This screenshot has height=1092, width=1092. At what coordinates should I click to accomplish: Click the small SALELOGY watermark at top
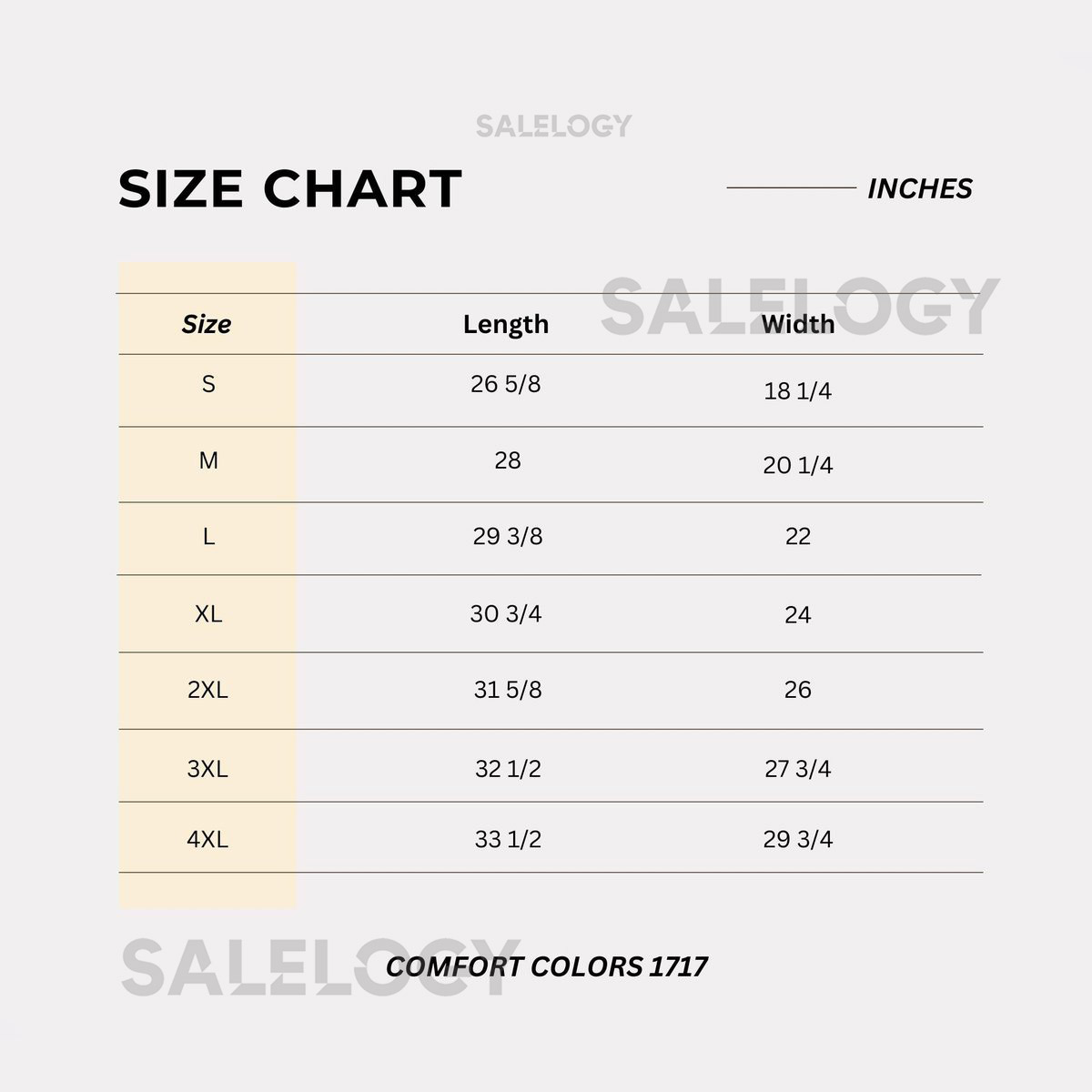click(553, 126)
